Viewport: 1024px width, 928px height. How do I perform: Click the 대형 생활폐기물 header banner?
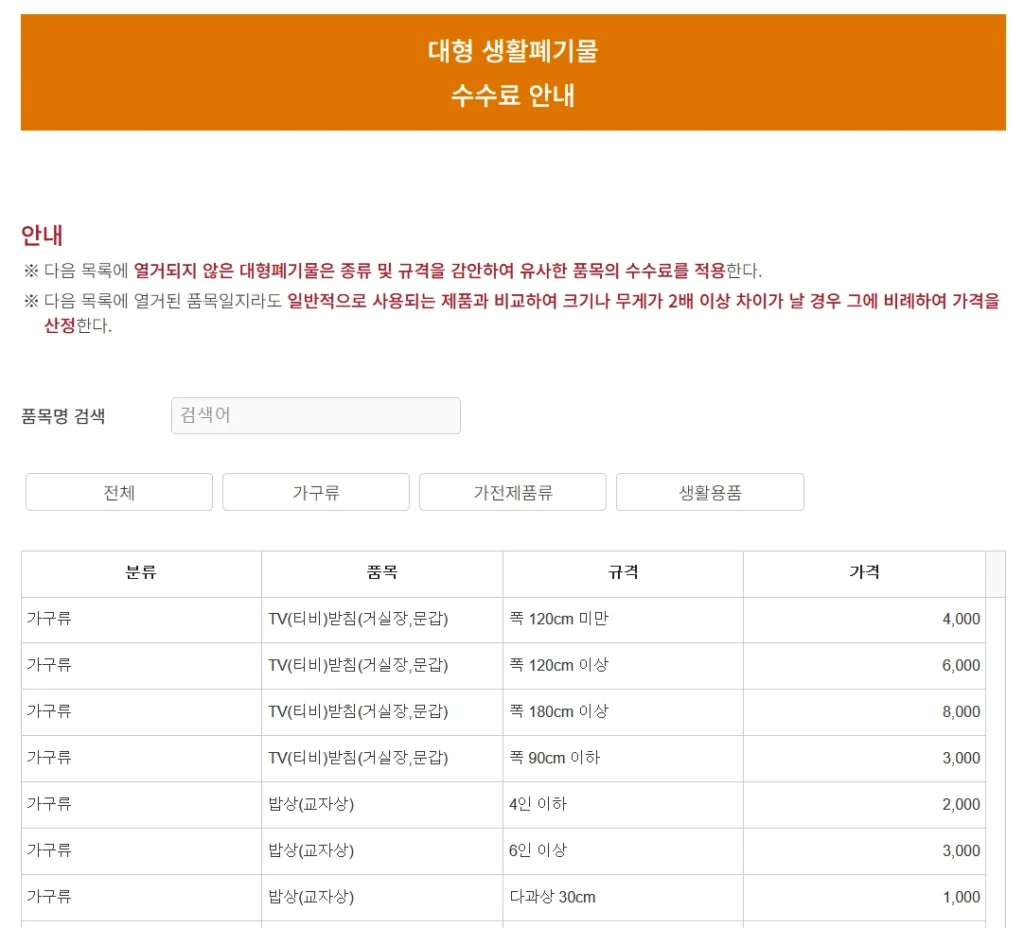pos(511,71)
